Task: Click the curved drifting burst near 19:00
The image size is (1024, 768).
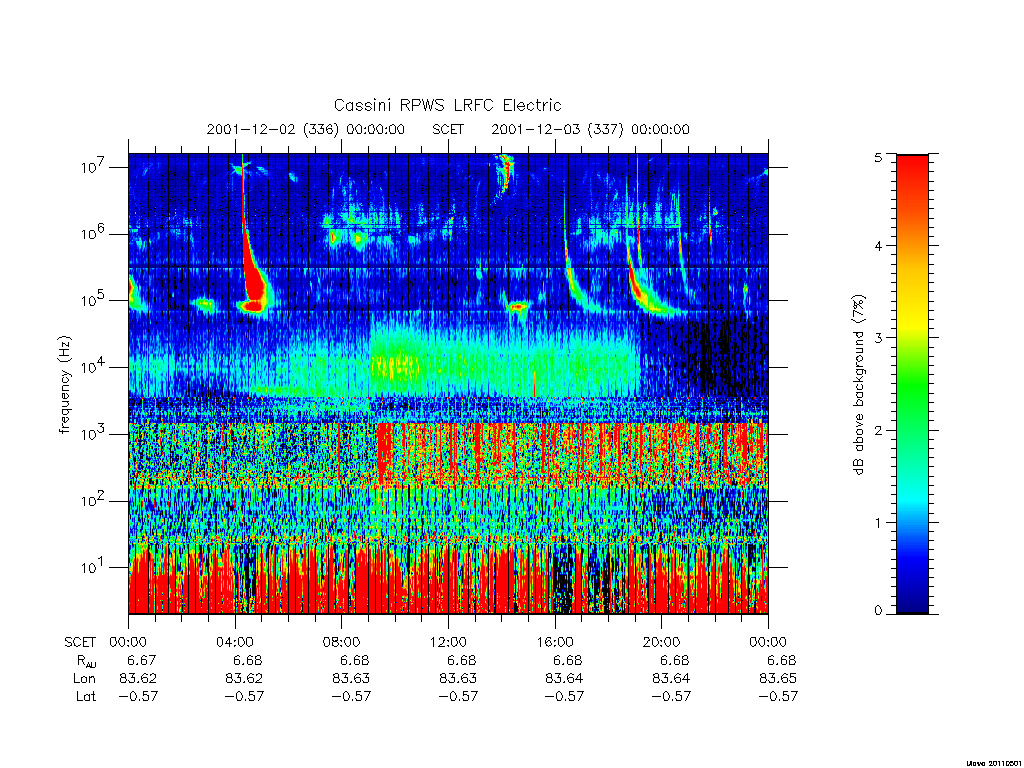Action: (643, 287)
